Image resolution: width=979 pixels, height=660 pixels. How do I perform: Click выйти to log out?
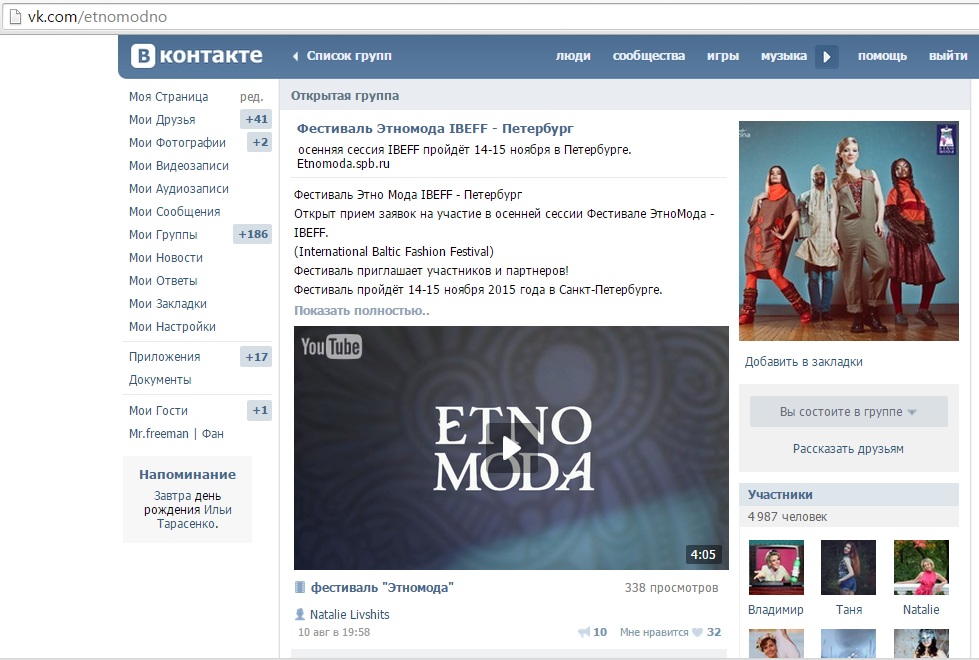pos(948,56)
